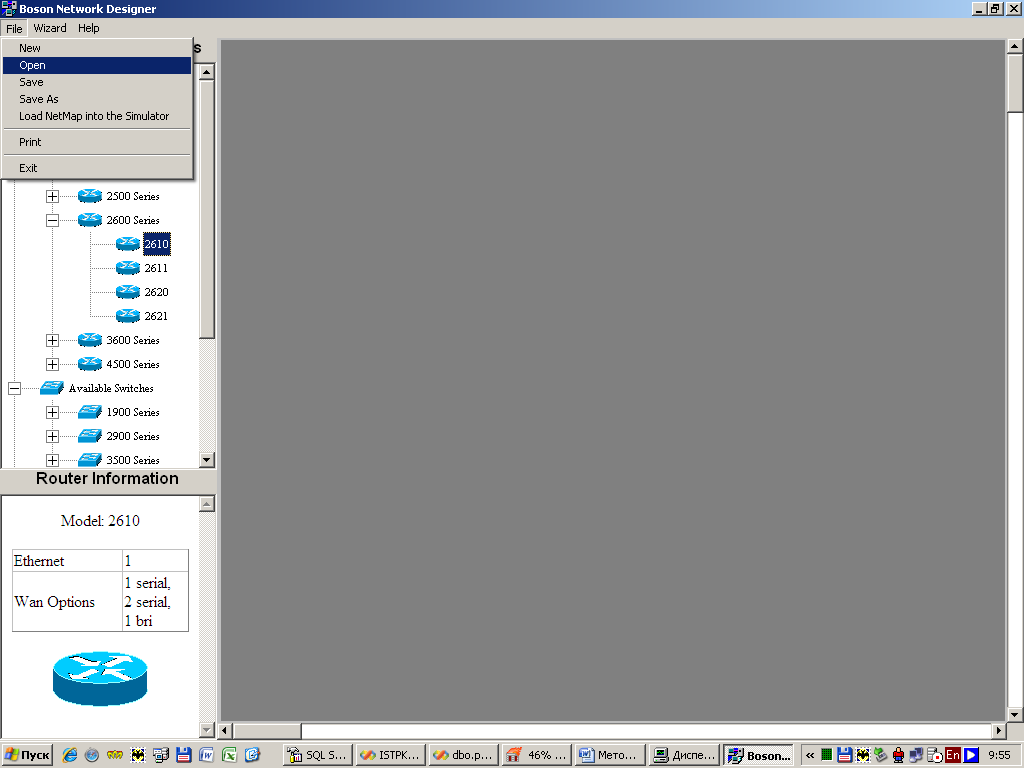The width and height of the screenshot is (1024, 768).
Task: Choose Print from the File menu
Action: click(97, 142)
